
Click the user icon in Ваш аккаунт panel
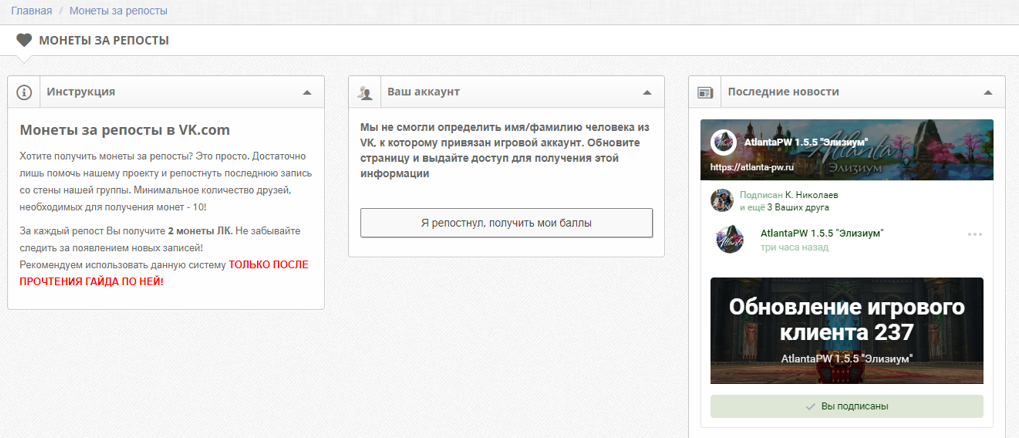(365, 92)
